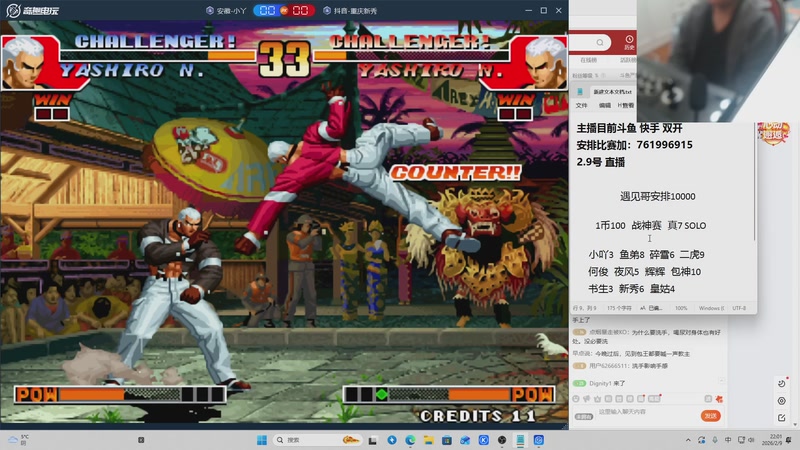Click the Notepad vertical scrollbar
Image resolution: width=800 pixels, height=450 pixels.
[755, 181]
